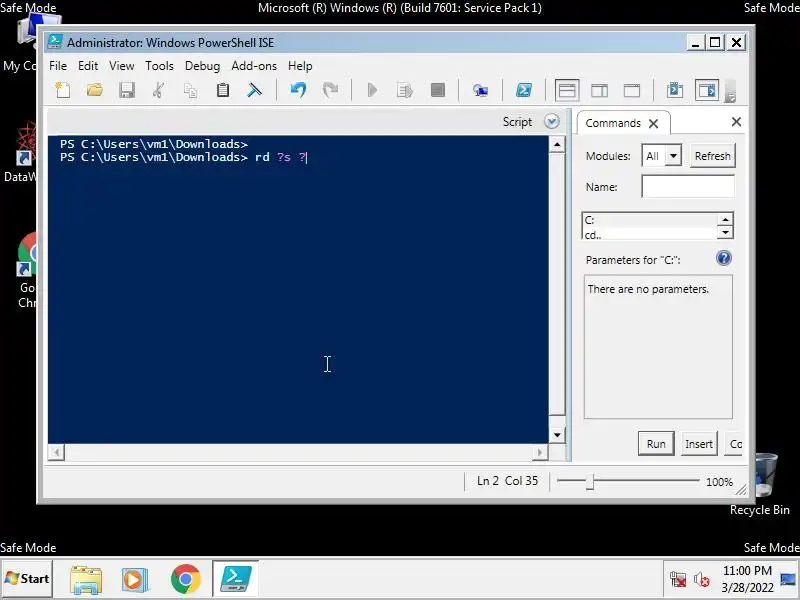Click the 100% zoom level text
Viewport: 800px width, 600px height.
tap(719, 482)
